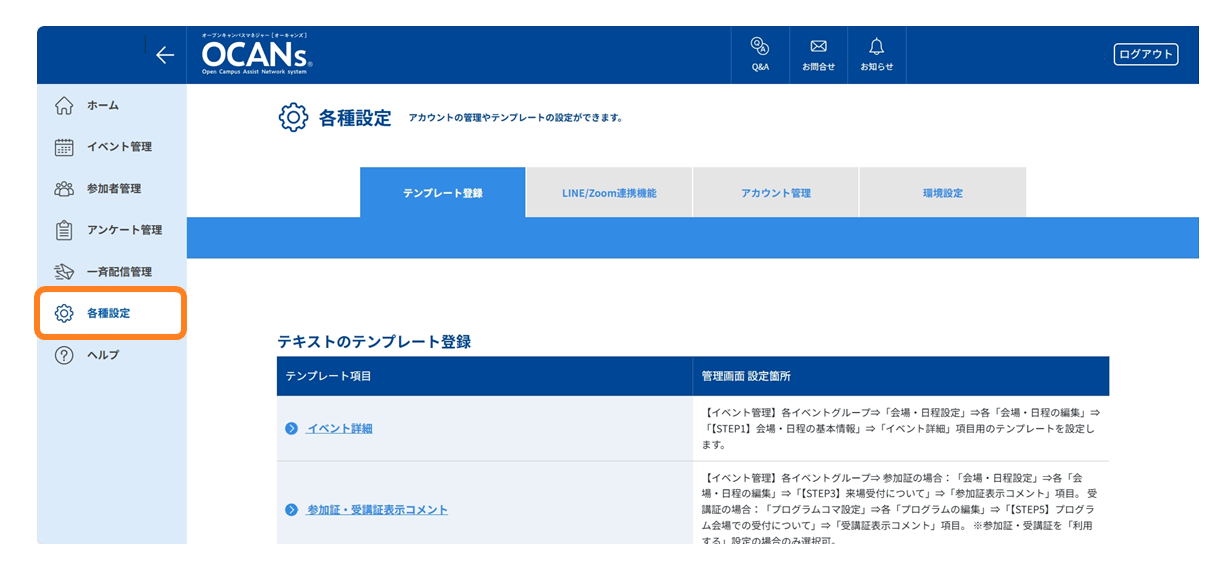Click the arrow icon beside イベント詳細
1230x580 pixels.
coord(291,428)
